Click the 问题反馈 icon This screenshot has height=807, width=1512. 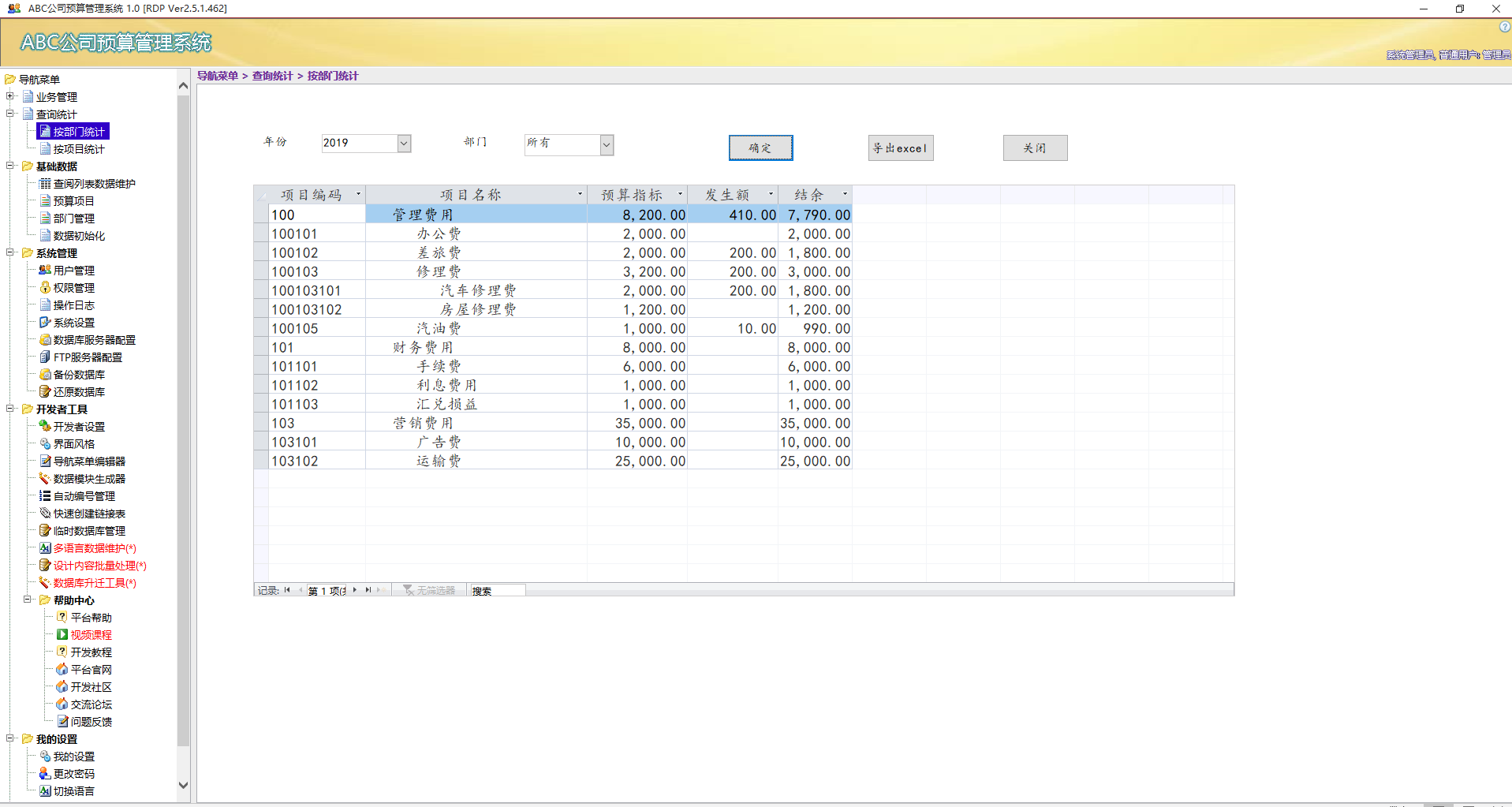click(x=62, y=722)
